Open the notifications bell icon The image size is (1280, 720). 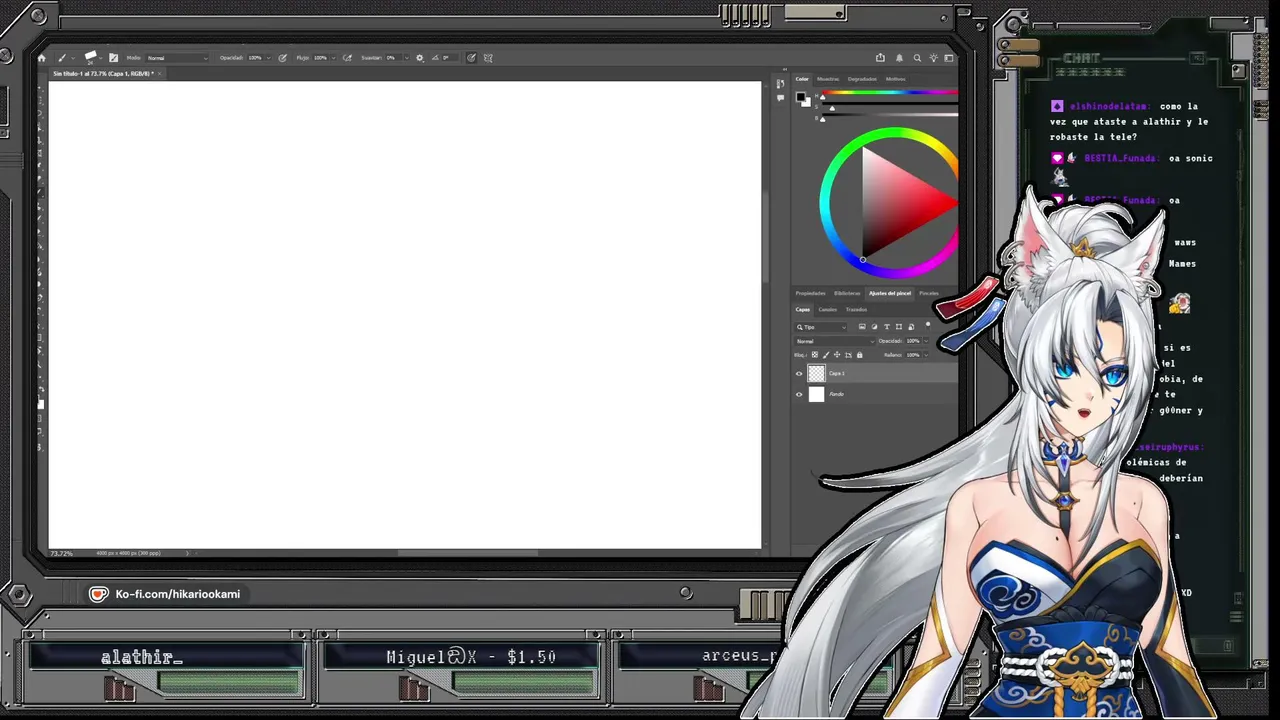click(x=899, y=58)
